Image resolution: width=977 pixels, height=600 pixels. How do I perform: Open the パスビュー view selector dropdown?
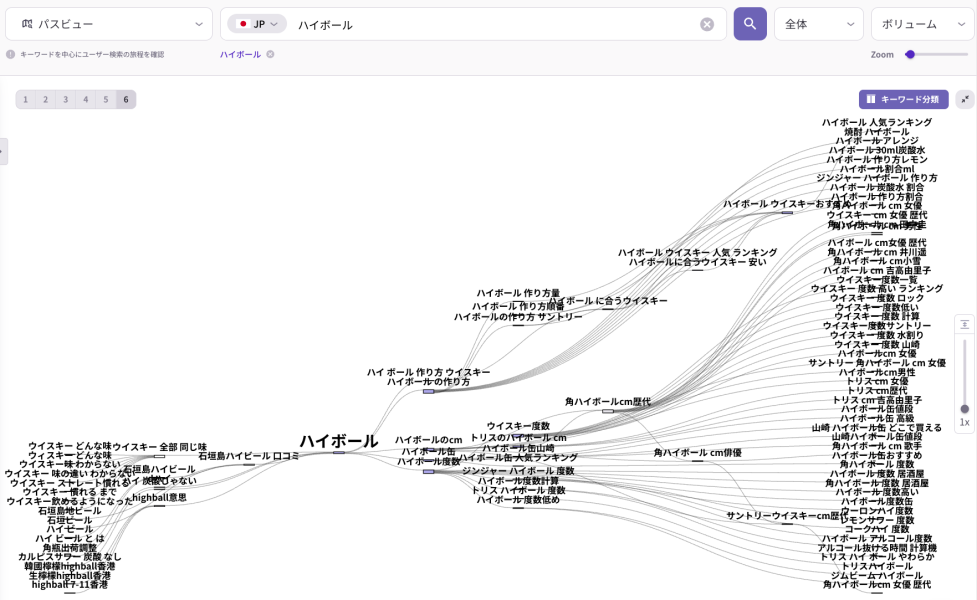(108, 23)
